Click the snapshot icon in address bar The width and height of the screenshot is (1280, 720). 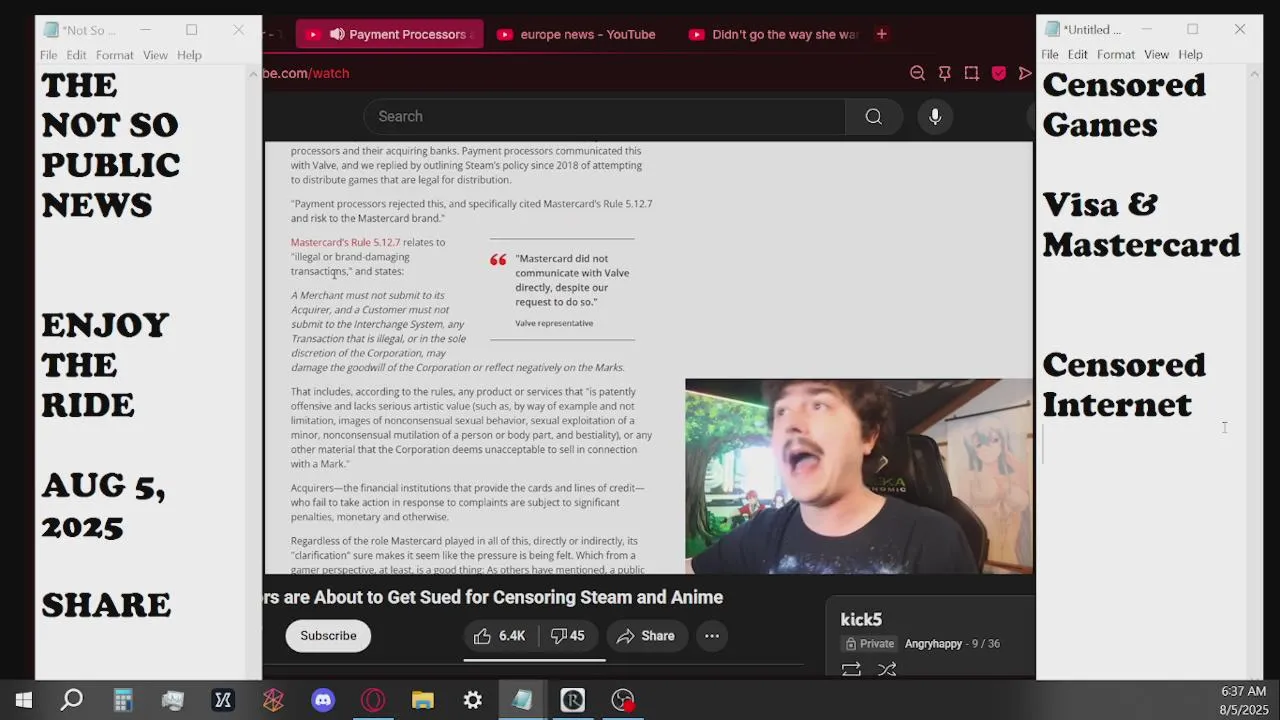(x=971, y=73)
